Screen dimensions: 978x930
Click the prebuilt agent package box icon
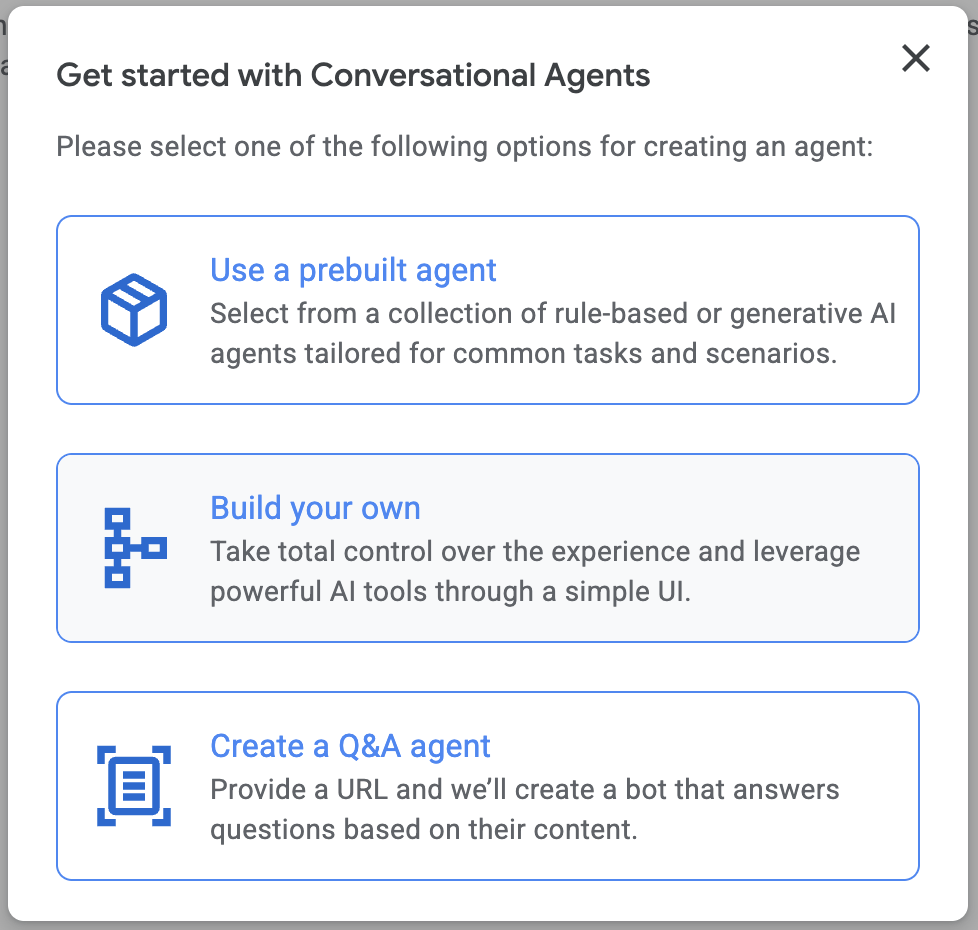click(x=134, y=310)
